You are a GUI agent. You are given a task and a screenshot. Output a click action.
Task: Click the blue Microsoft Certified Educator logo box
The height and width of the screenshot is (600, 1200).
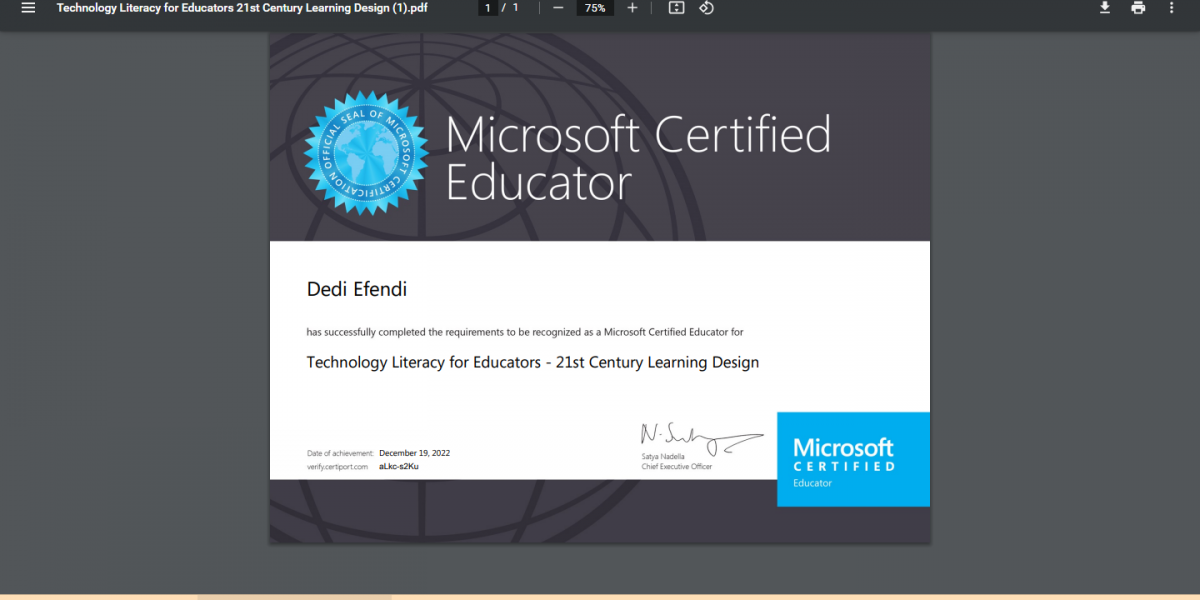tap(853, 459)
